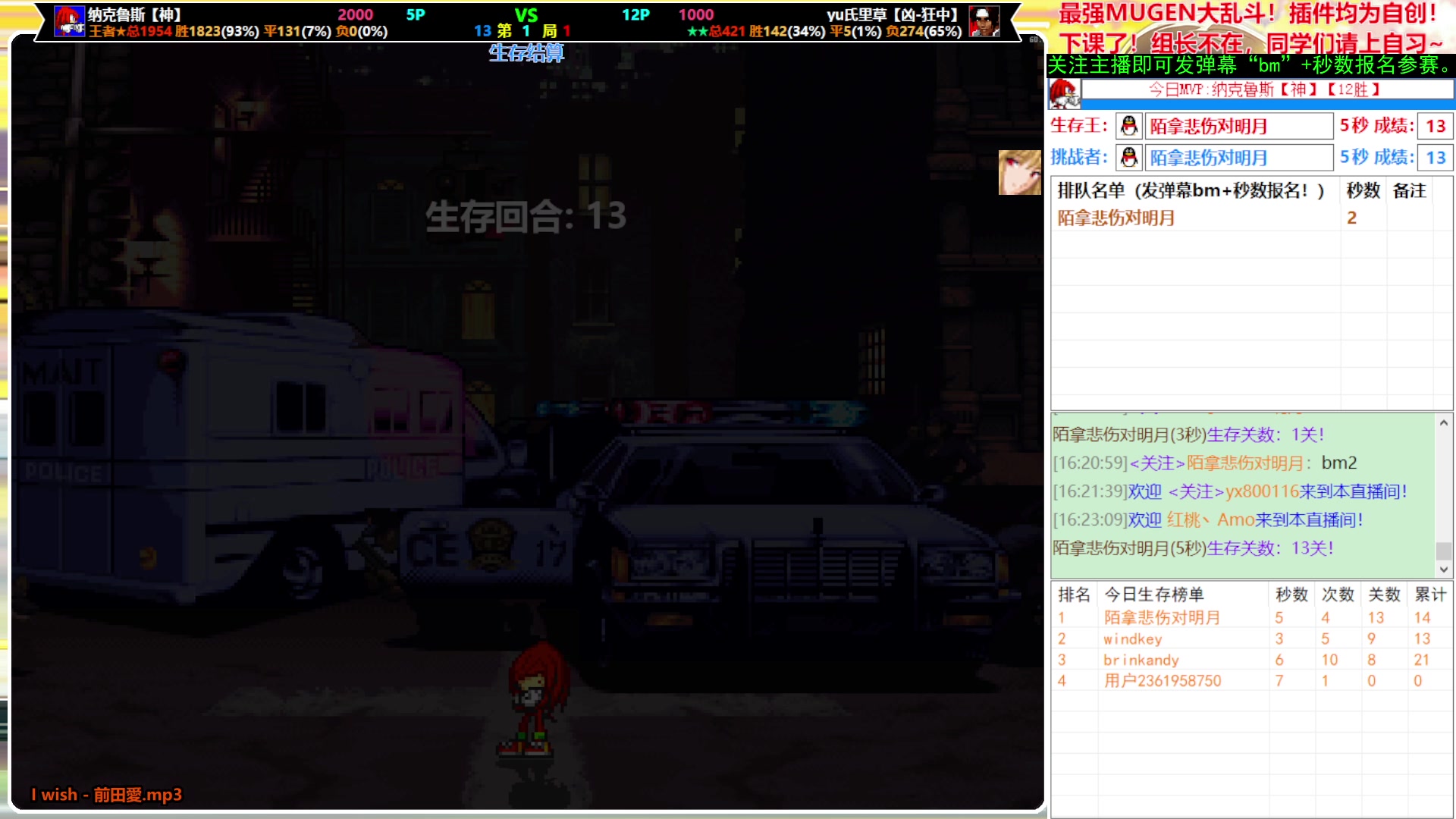Click the MVP Knuckles icon in right panel
This screenshot has height=819, width=1456.
pyautogui.click(x=1064, y=93)
